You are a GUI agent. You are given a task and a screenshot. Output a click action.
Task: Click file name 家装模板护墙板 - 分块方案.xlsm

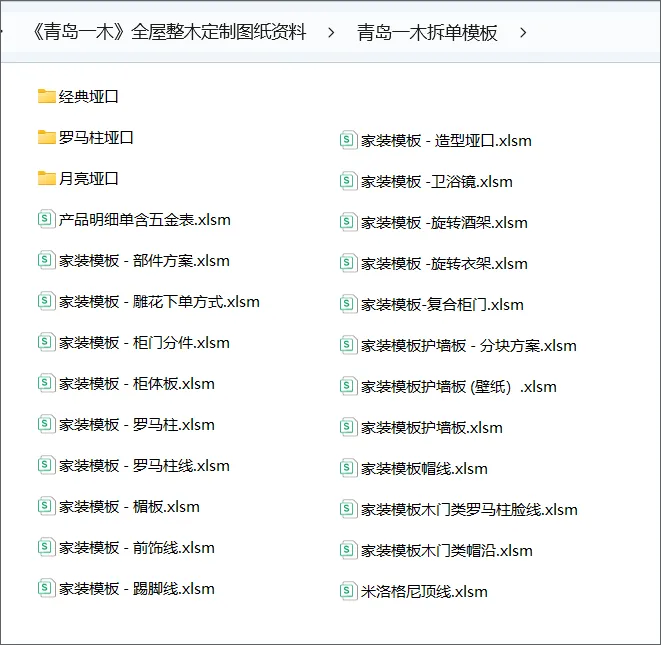[x=468, y=346]
